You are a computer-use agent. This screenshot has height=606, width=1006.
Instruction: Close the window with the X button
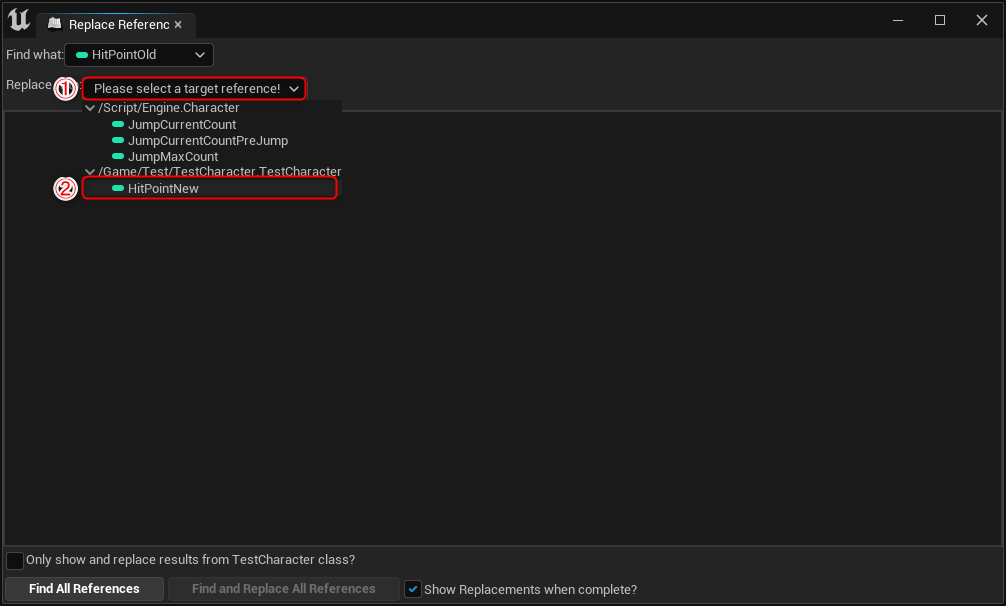click(982, 20)
